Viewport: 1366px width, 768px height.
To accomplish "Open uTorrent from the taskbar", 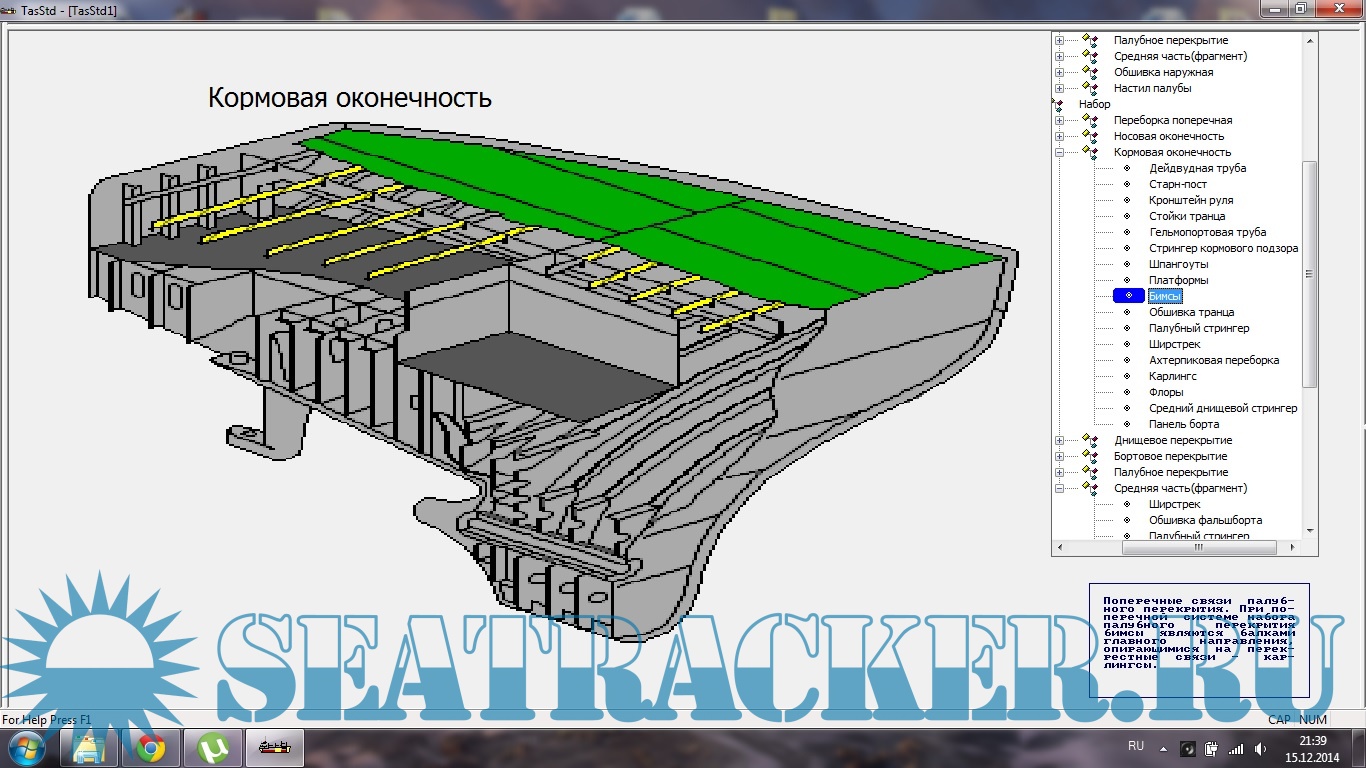I will [x=212, y=748].
